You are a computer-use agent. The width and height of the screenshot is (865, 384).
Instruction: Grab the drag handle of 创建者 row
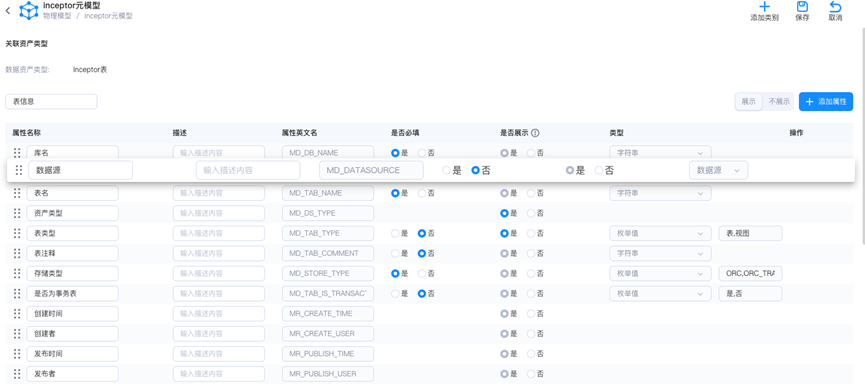coord(17,334)
